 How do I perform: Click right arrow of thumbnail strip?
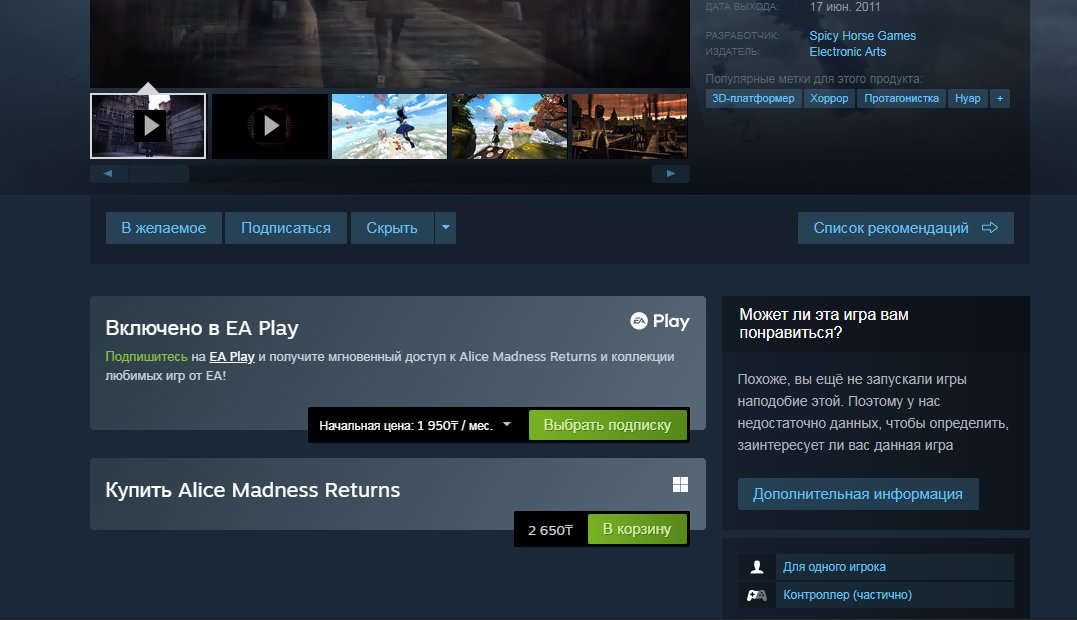tap(670, 174)
